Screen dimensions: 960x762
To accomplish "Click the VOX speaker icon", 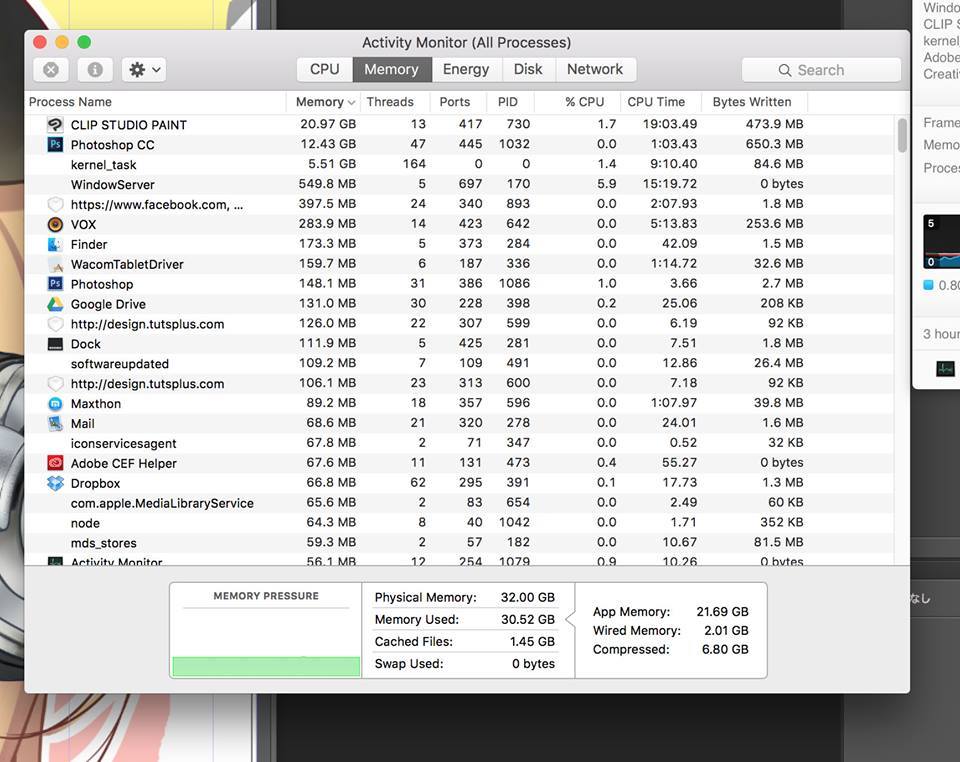I will point(55,224).
